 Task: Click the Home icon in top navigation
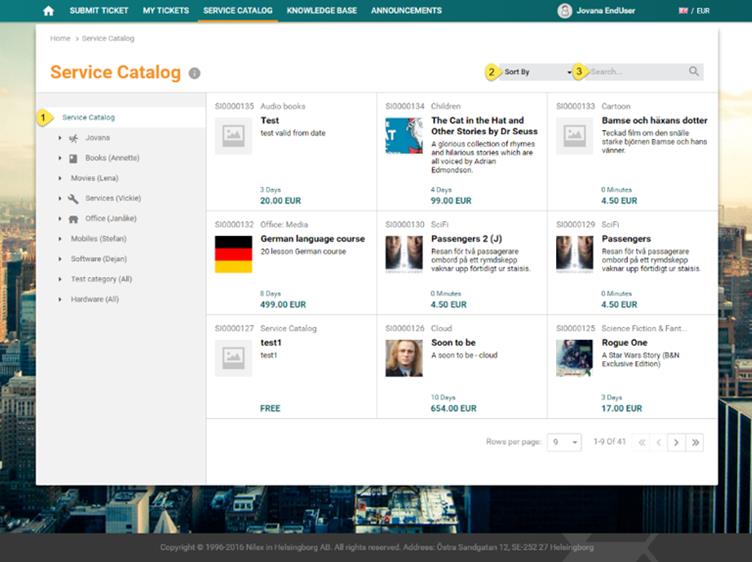(49, 11)
